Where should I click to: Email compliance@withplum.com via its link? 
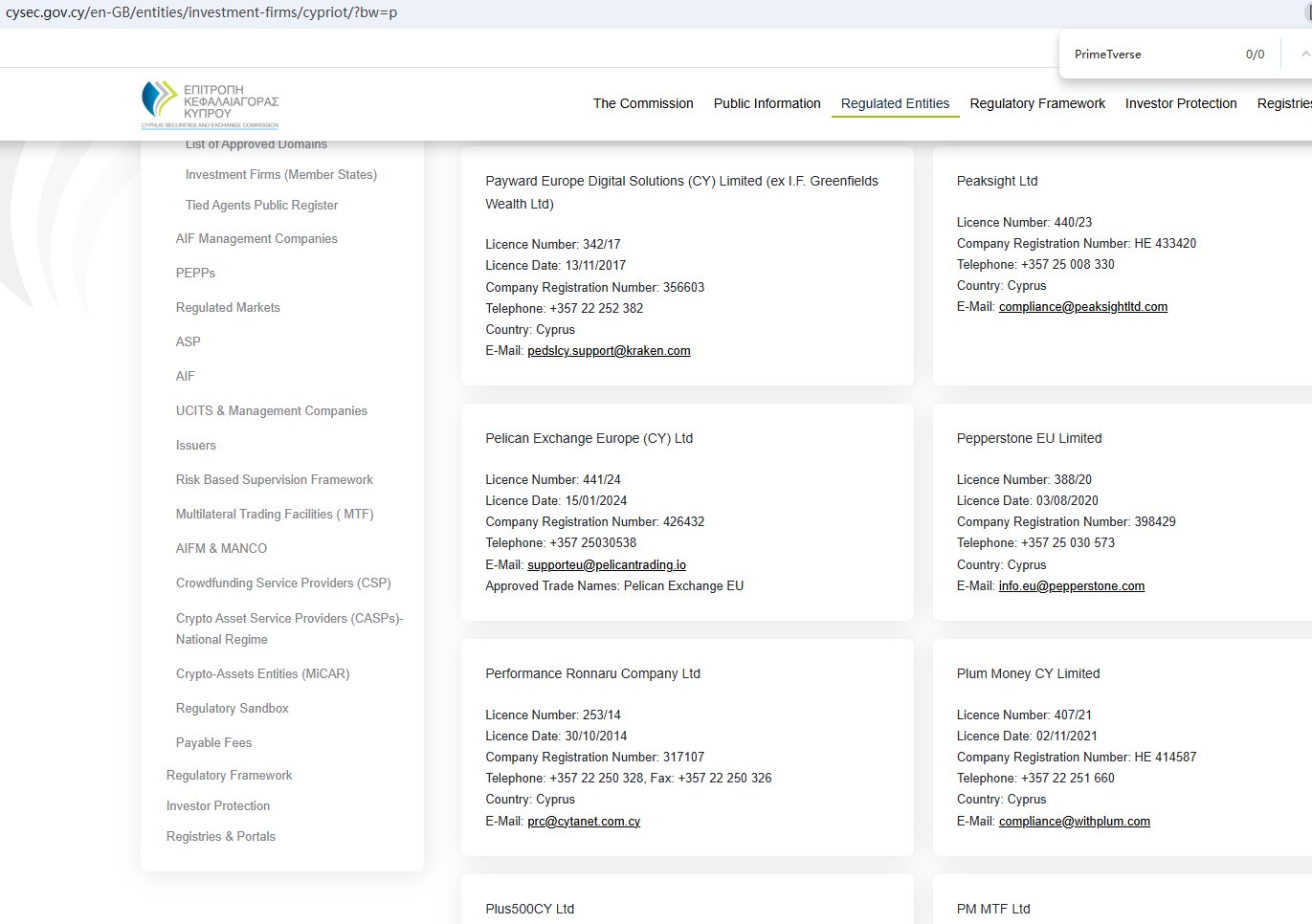(x=1074, y=822)
